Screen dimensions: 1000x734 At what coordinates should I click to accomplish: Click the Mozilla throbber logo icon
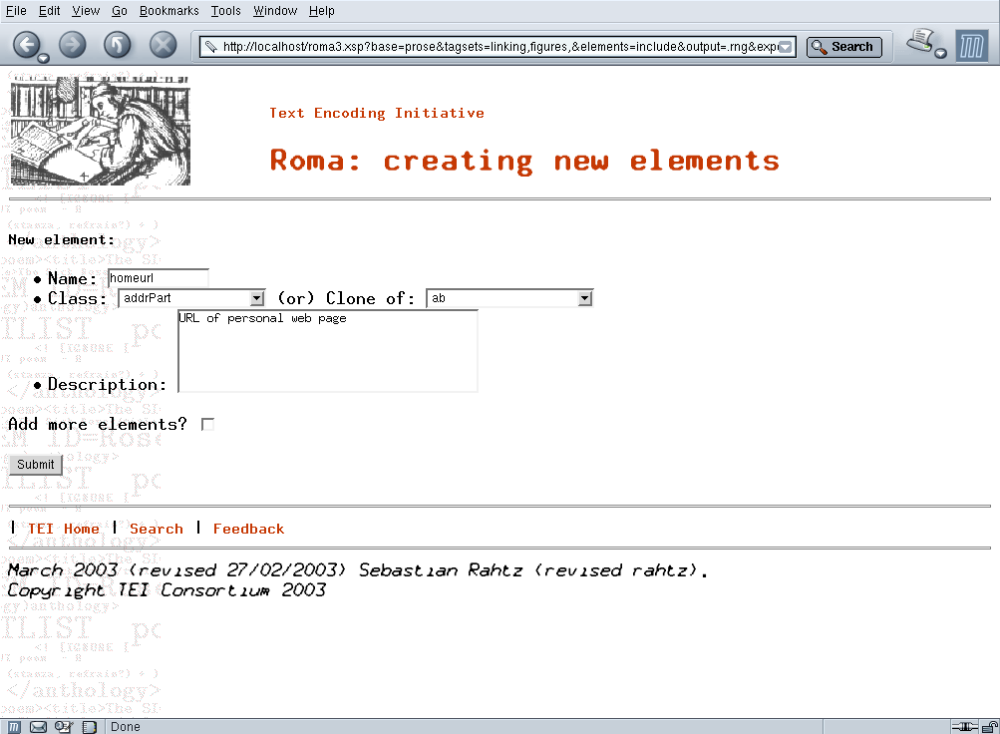pyautogui.click(x=971, y=46)
